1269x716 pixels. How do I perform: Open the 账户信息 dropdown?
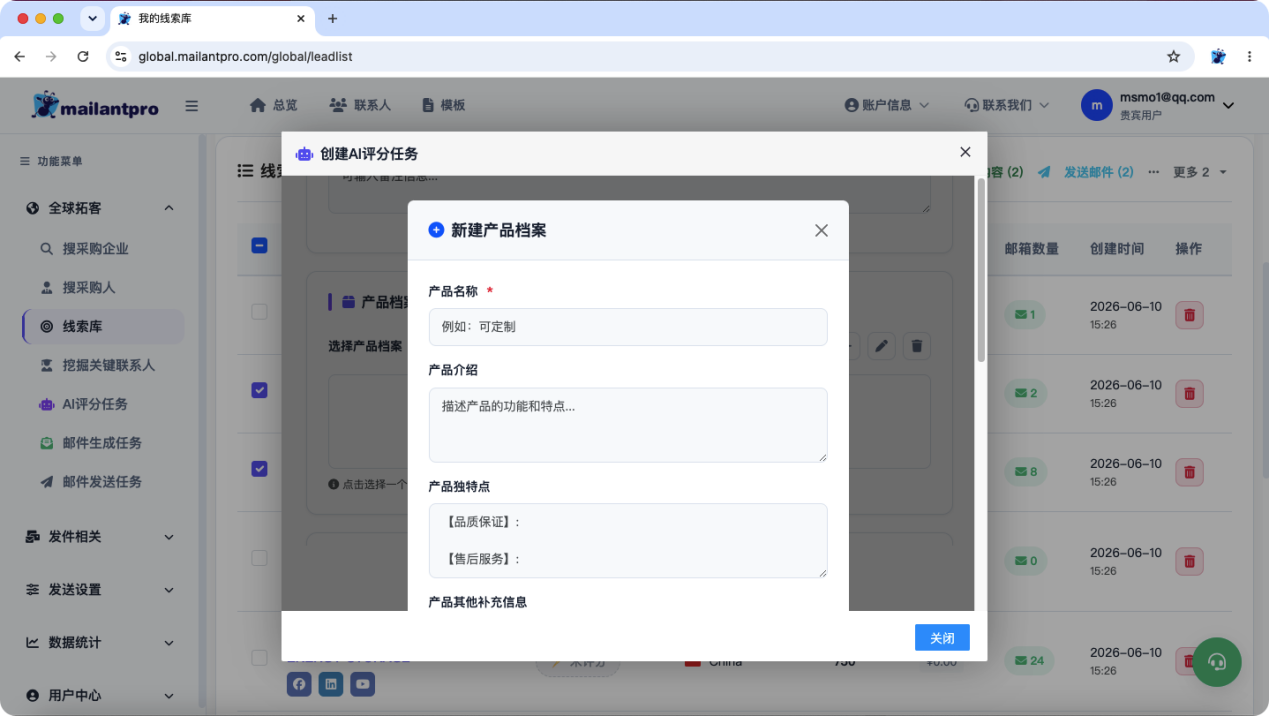[x=887, y=105]
